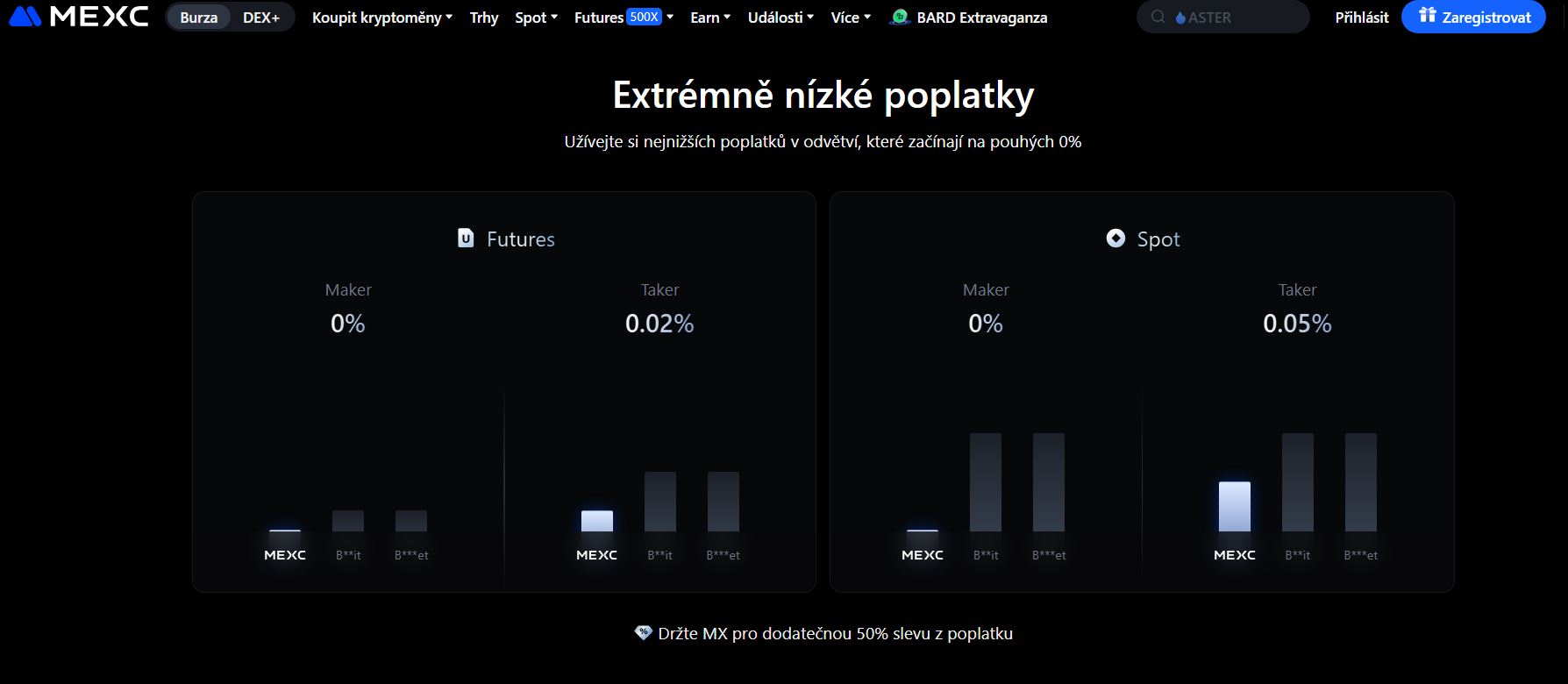Click the Zaregistrovat button

(1473, 17)
